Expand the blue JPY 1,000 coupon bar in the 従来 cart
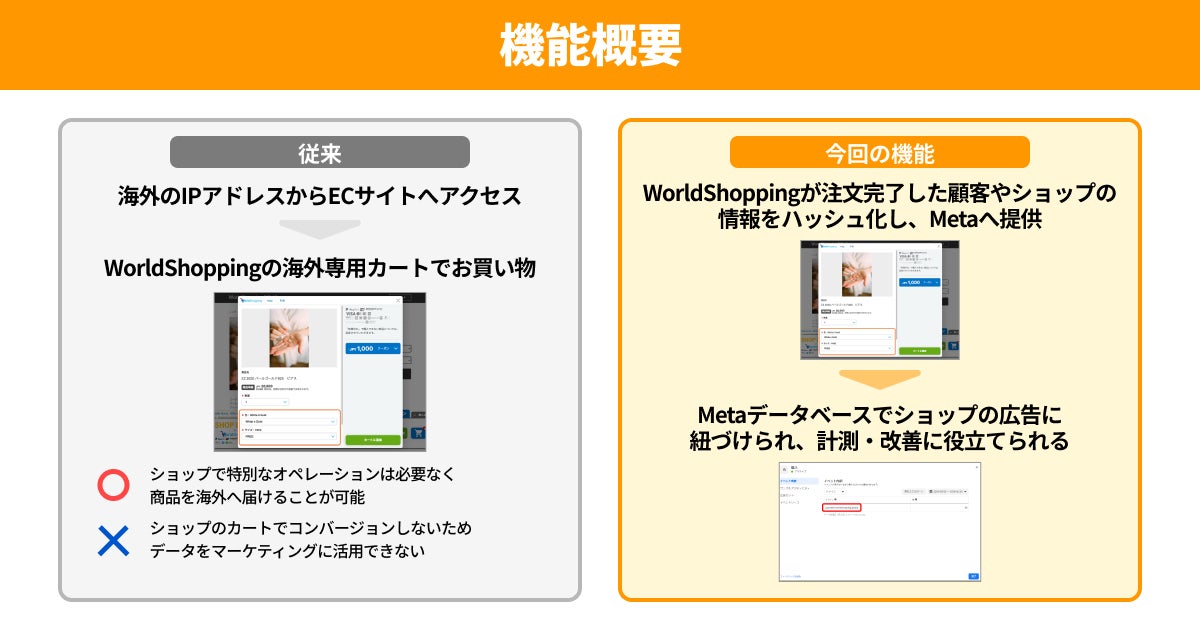 373,349
